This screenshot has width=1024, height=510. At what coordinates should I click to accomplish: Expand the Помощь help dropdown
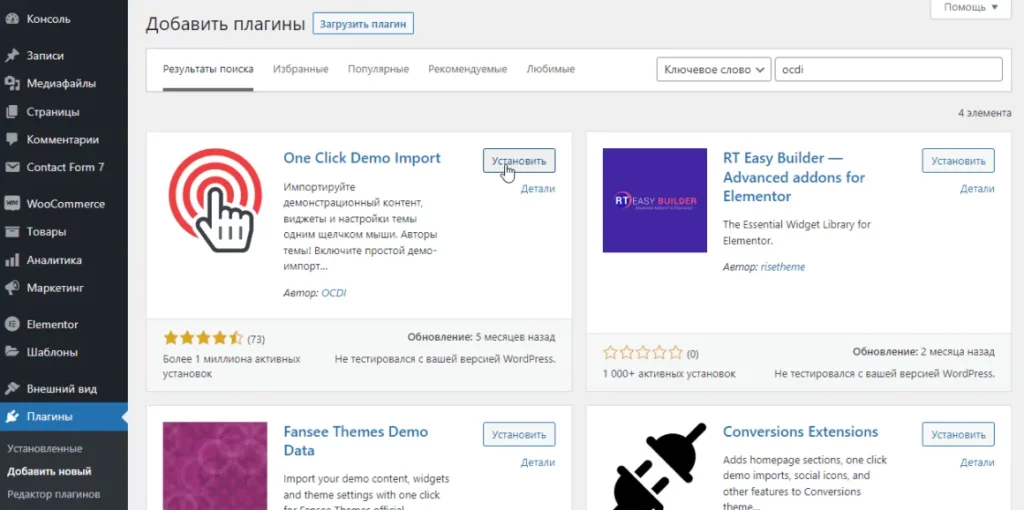pos(970,8)
